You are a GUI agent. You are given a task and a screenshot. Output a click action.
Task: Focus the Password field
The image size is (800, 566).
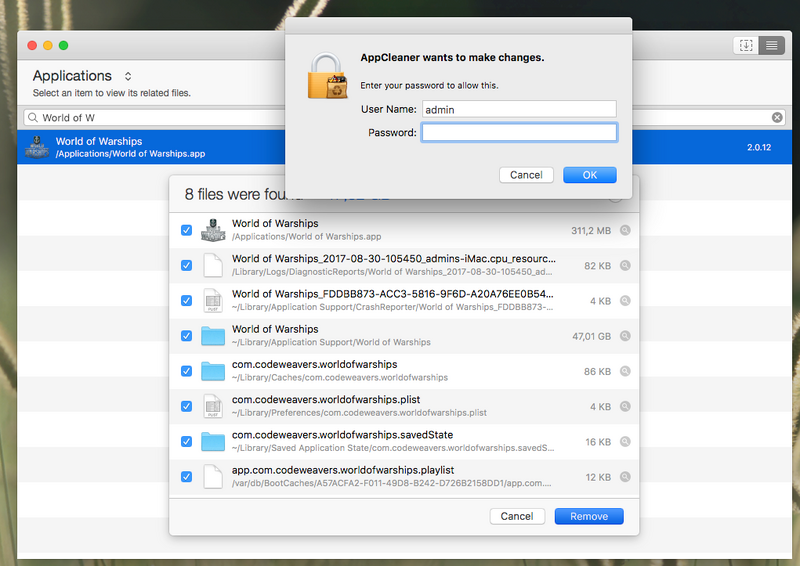pos(519,133)
